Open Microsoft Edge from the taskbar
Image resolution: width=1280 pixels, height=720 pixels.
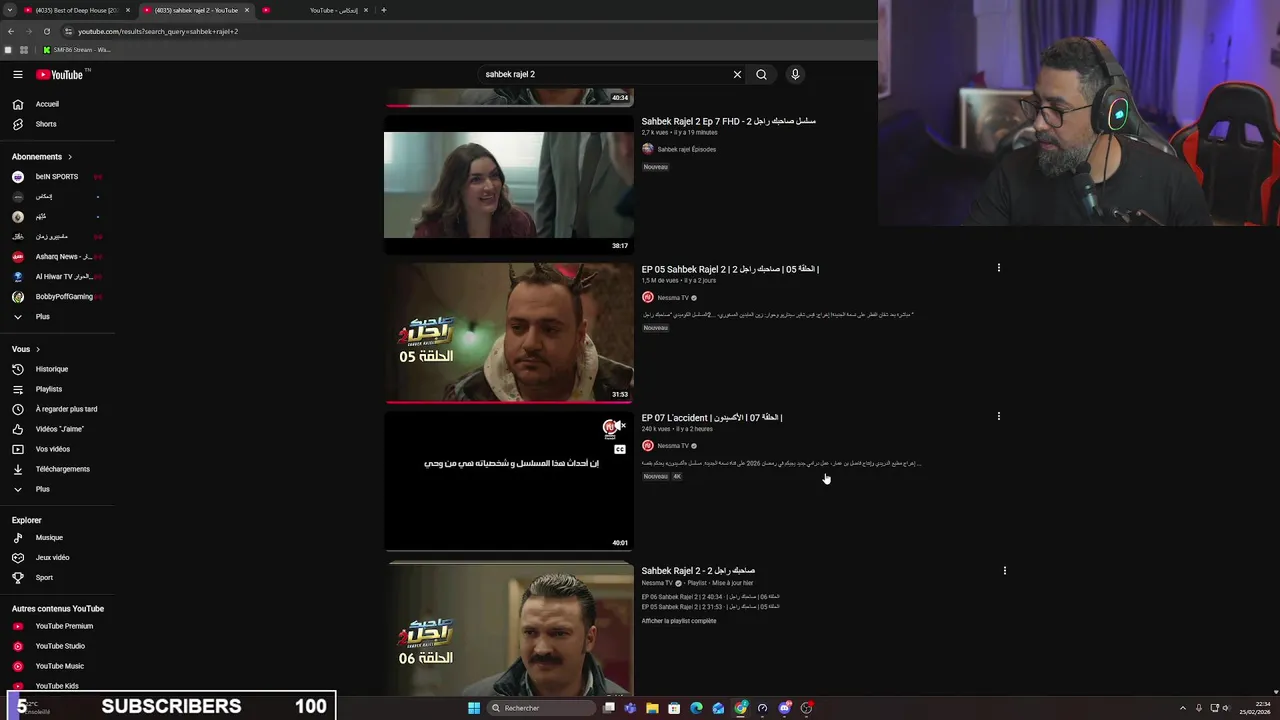696,708
